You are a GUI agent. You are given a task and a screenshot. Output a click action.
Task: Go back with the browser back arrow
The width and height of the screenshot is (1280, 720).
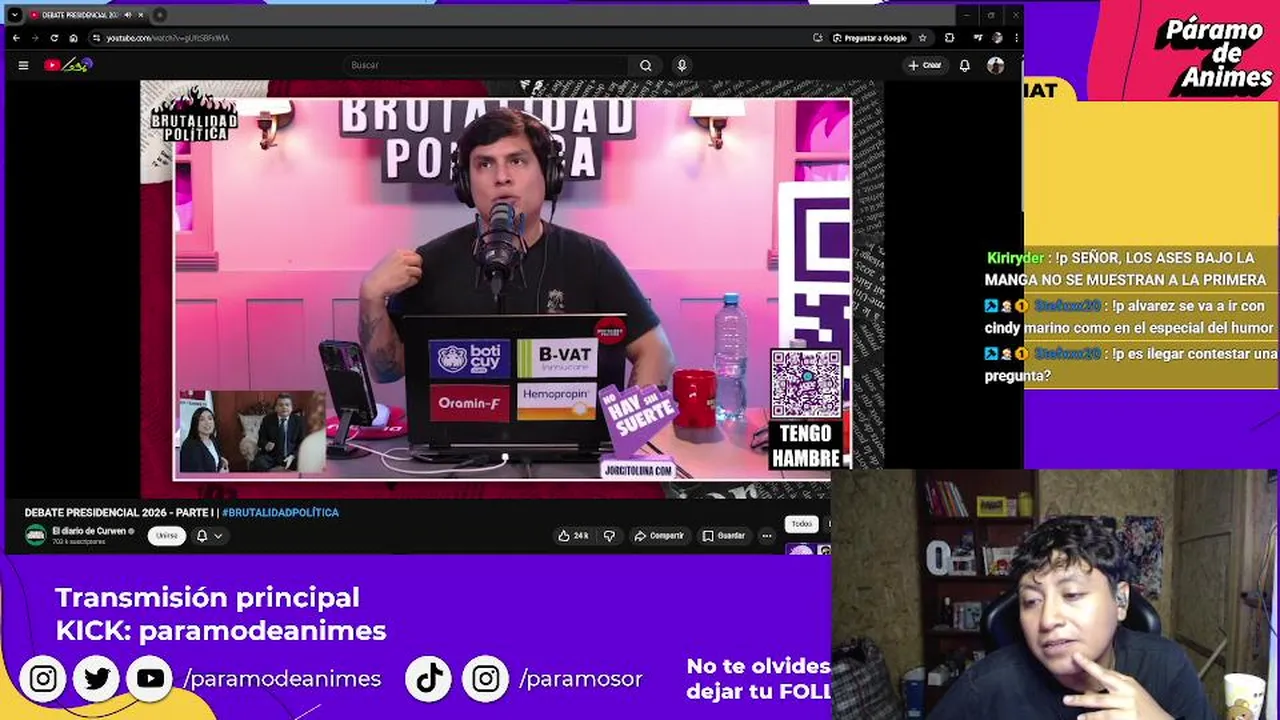[x=16, y=38]
